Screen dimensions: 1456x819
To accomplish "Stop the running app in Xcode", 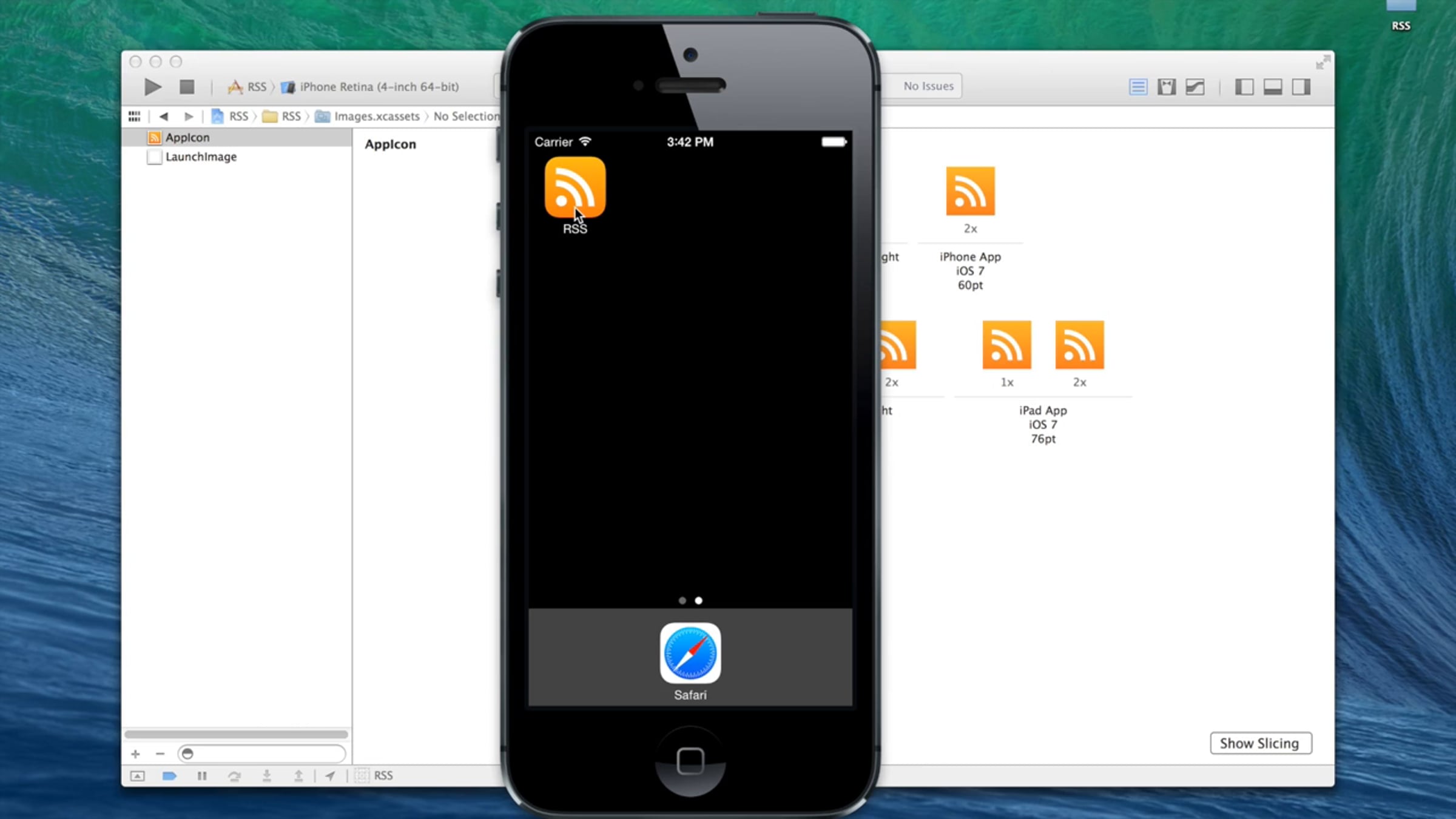I will coord(187,87).
